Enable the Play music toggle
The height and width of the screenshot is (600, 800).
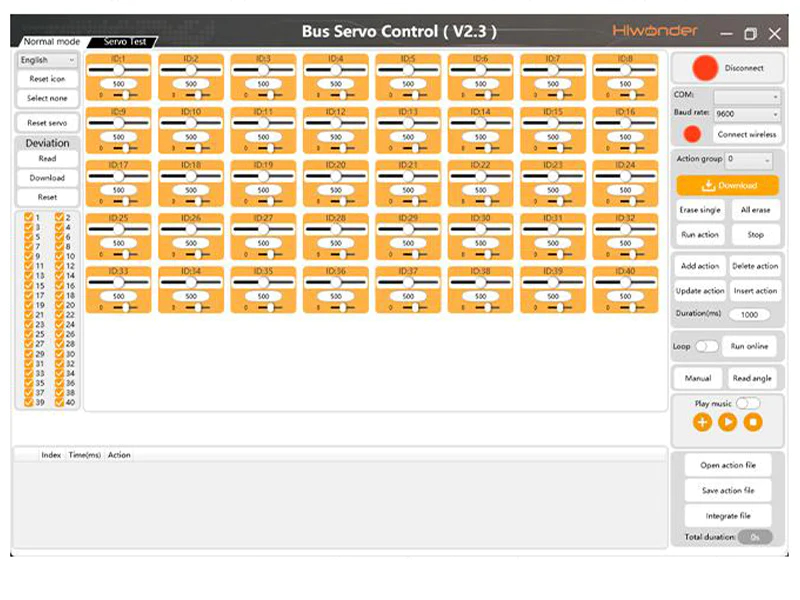[x=748, y=403]
